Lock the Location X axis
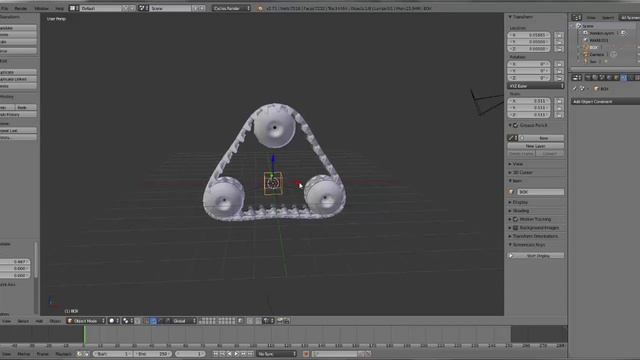This screenshot has width=640, height=360. [x=559, y=35]
